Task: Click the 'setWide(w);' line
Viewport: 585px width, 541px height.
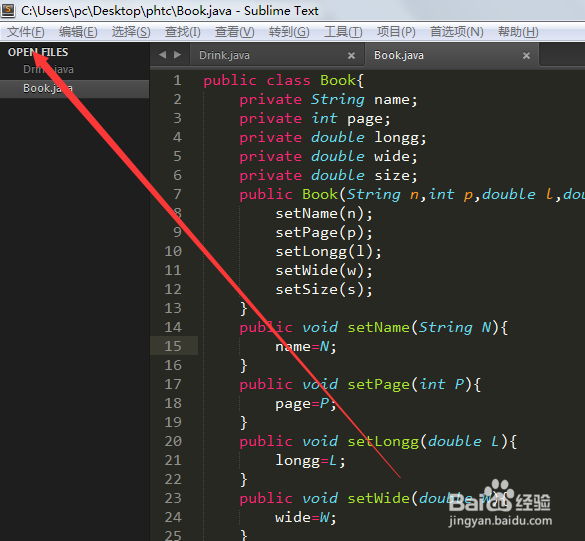Action: point(324,270)
